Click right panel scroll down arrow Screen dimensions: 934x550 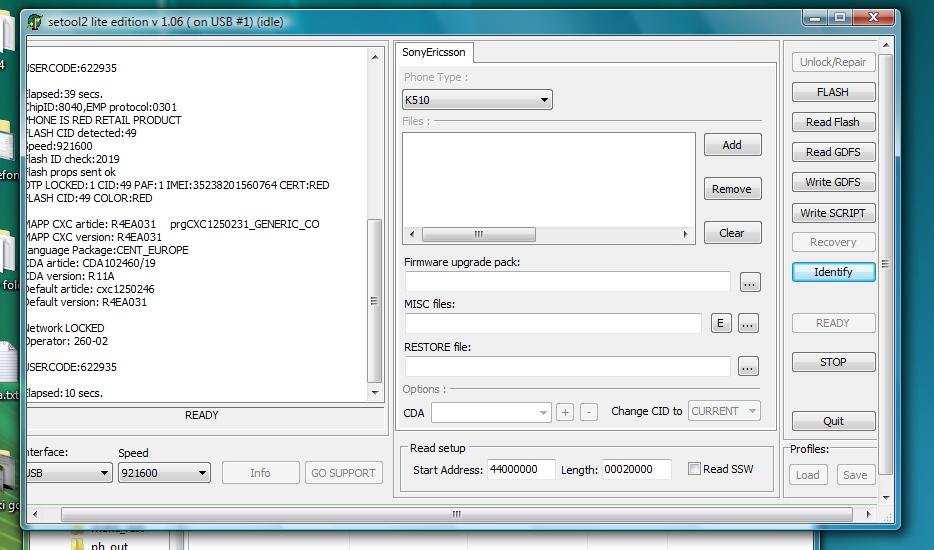[886, 498]
